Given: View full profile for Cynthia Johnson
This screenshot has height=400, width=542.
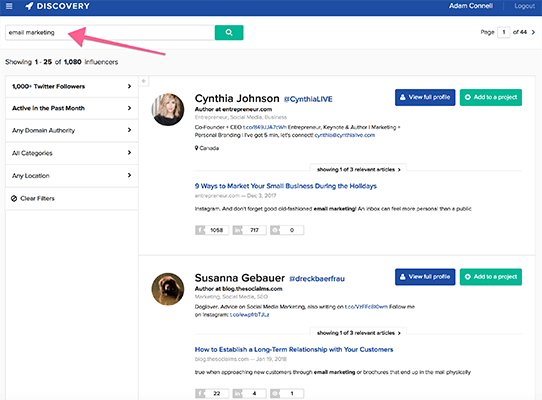Looking at the screenshot, I should coord(425,97).
